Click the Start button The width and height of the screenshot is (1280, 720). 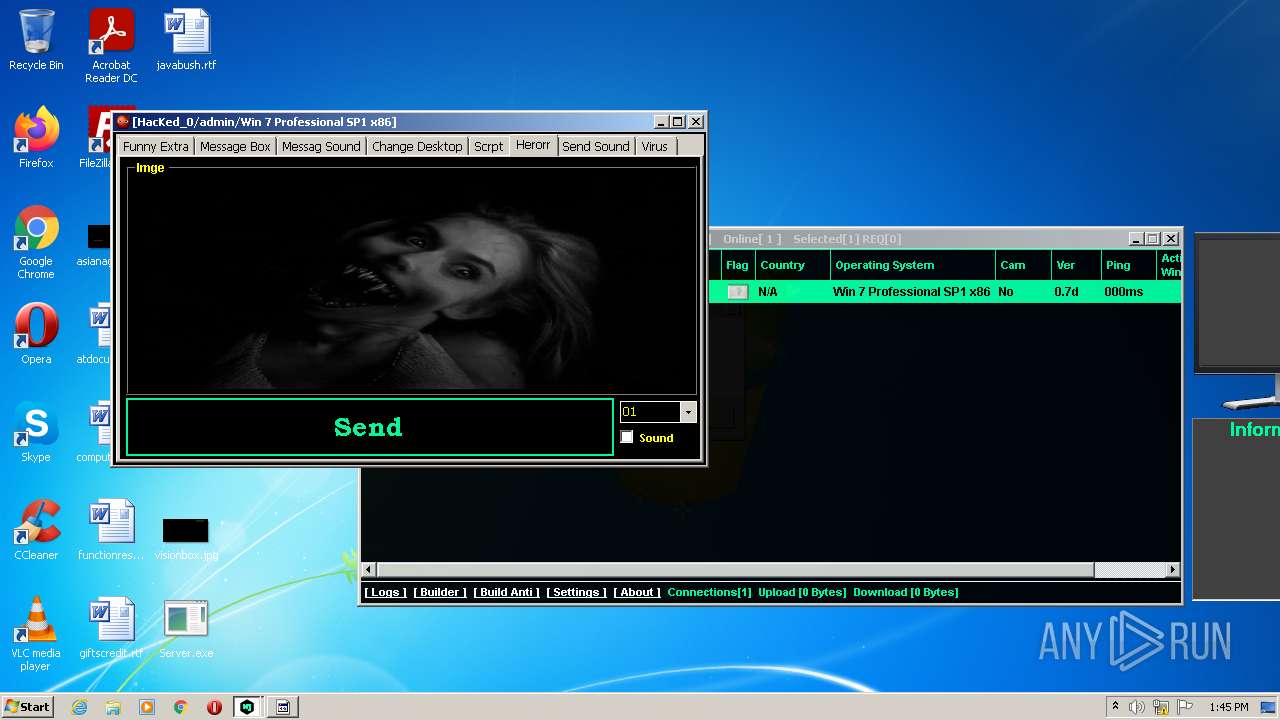coord(27,706)
